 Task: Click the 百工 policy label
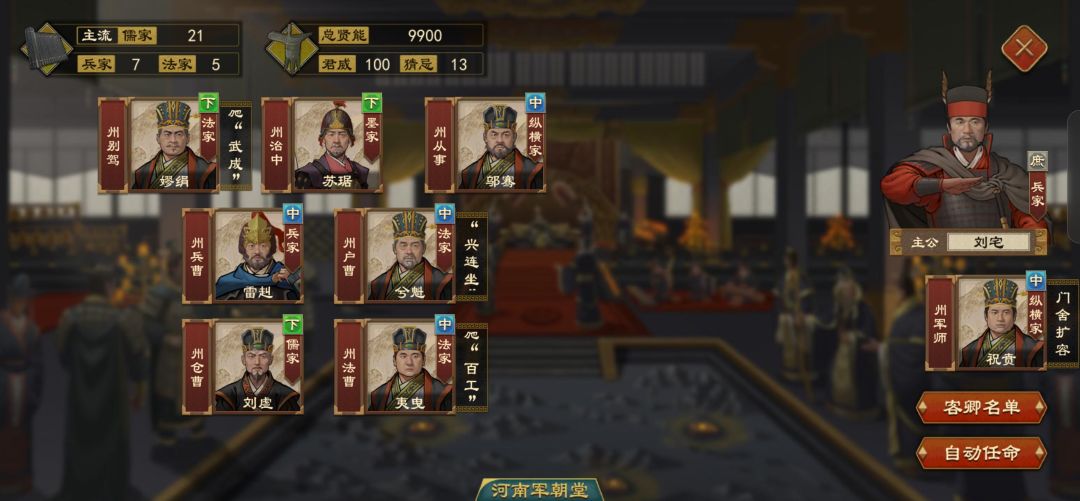pyautogui.click(x=472, y=367)
